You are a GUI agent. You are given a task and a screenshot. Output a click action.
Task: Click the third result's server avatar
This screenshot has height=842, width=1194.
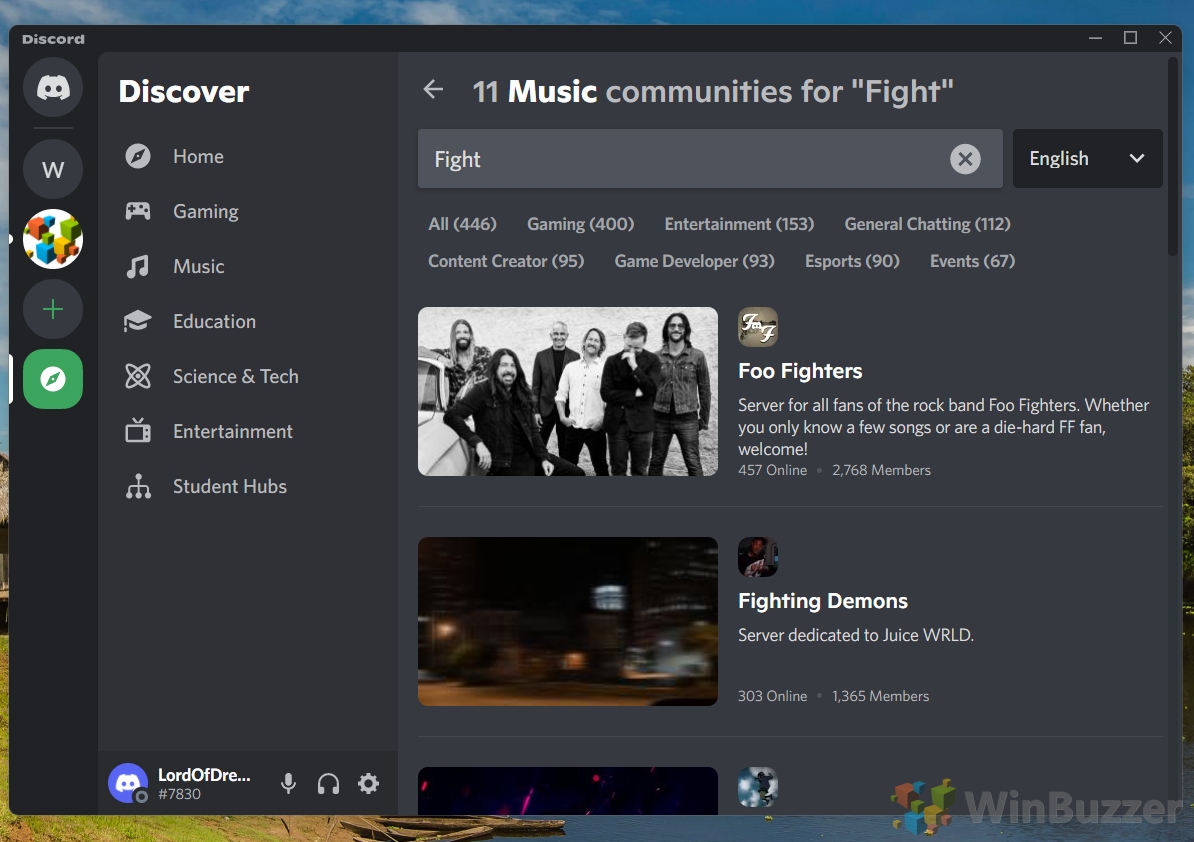[758, 787]
